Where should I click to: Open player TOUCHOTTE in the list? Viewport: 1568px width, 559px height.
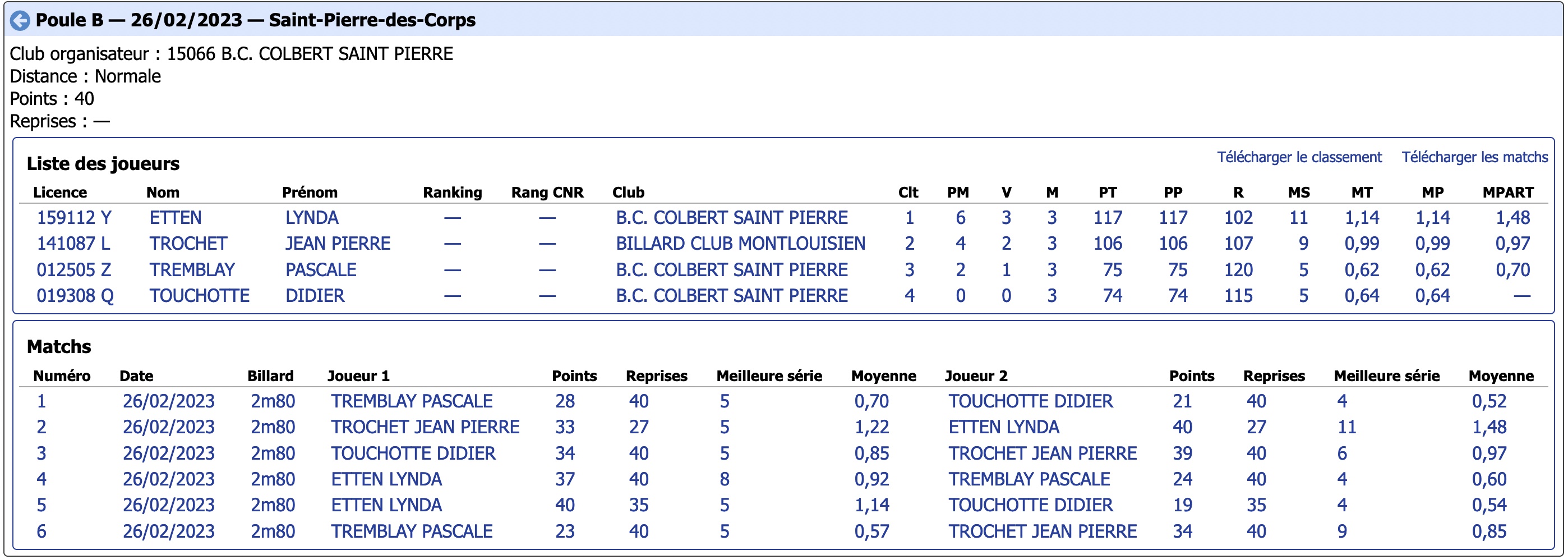coord(200,296)
